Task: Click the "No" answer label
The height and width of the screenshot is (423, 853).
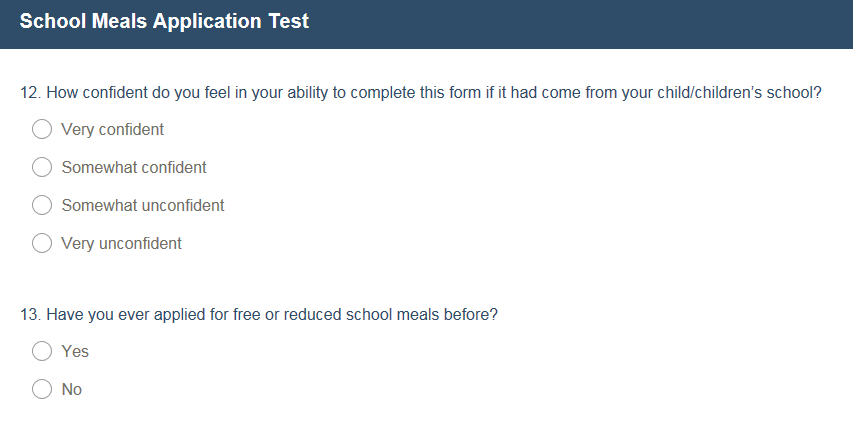Action: (72, 390)
